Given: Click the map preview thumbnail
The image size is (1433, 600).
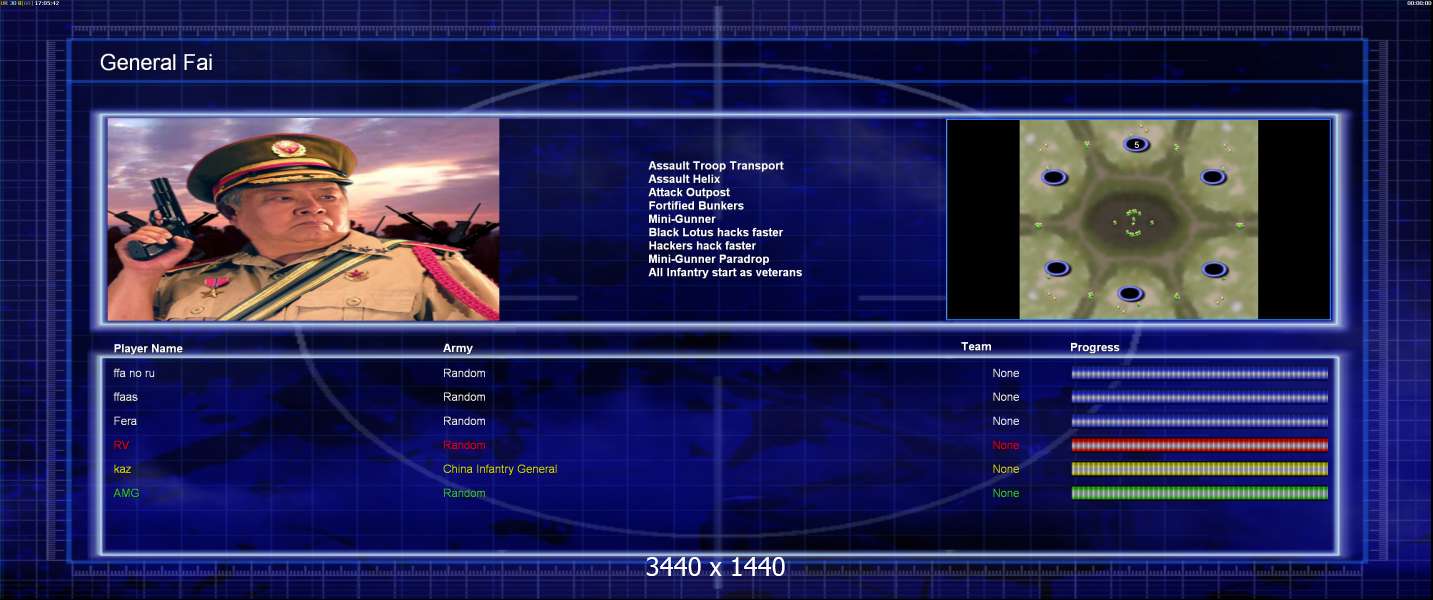Looking at the screenshot, I should click(1138, 219).
